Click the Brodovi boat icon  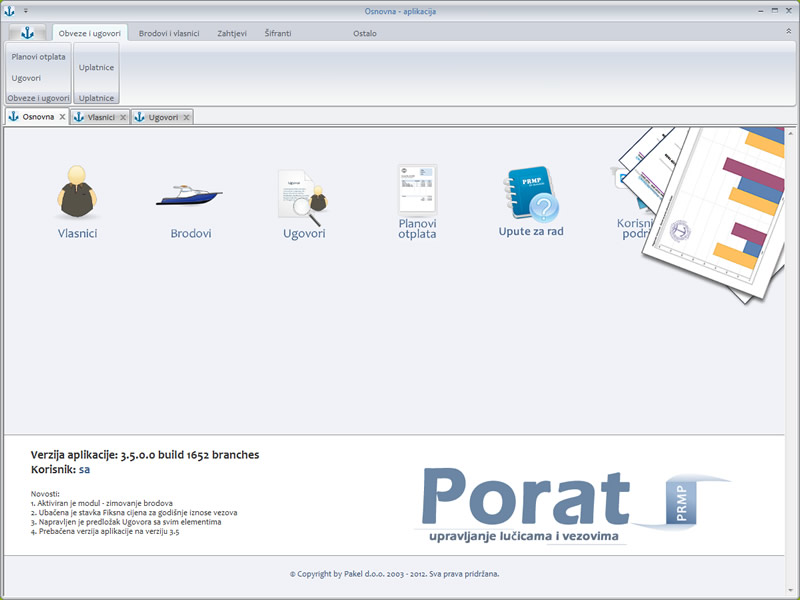click(x=190, y=195)
